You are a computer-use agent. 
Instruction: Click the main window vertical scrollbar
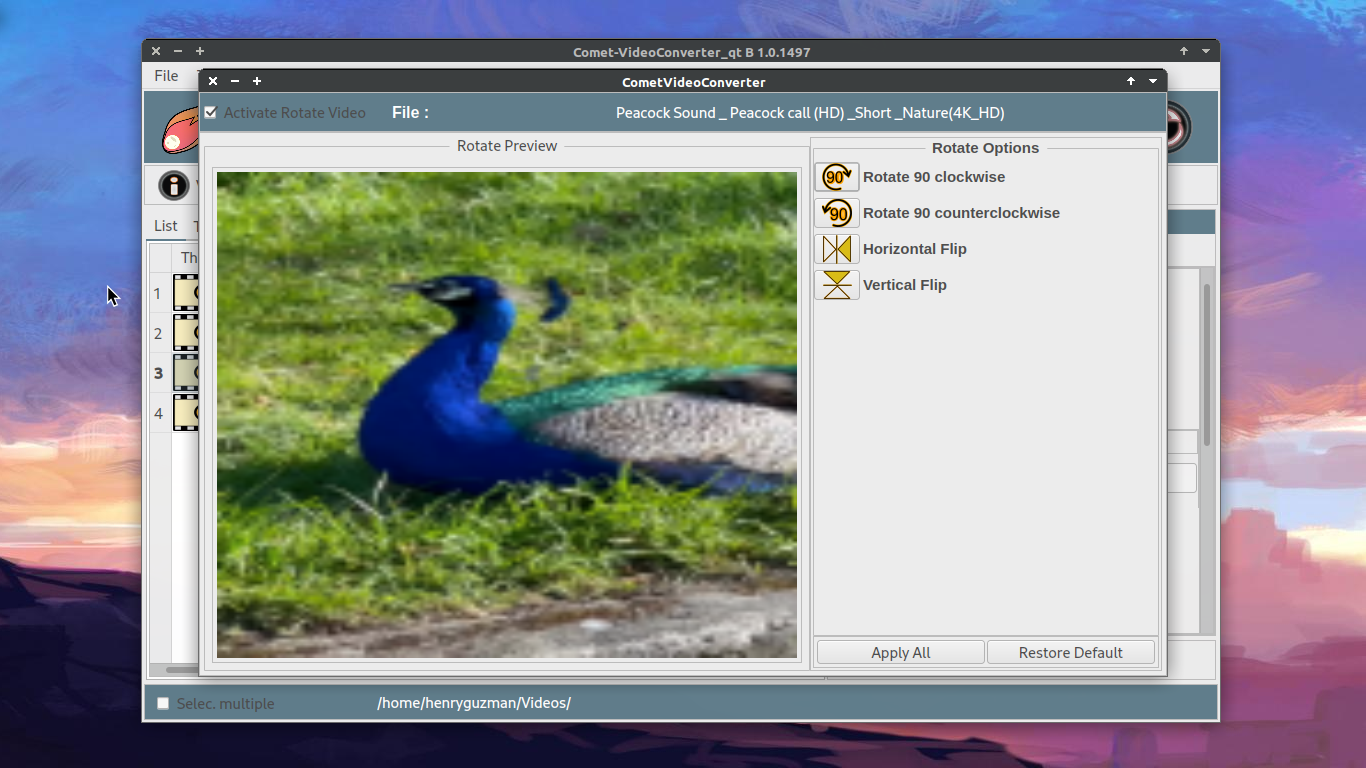[1207, 365]
